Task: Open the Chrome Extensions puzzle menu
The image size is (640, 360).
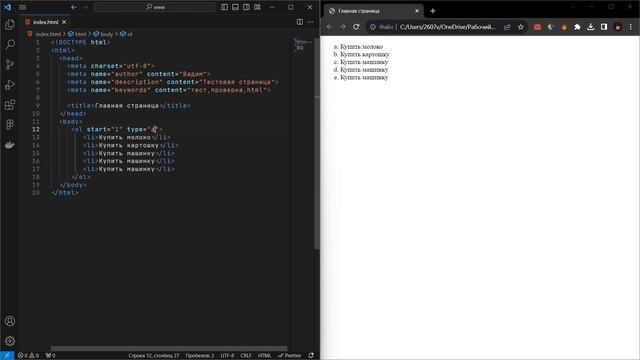Action: pos(577,27)
